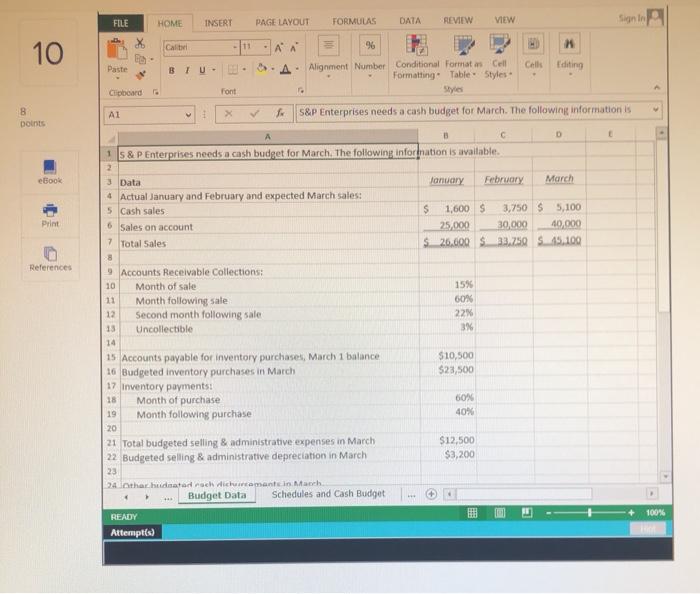Open the Font Color dropdown arrow
The width and height of the screenshot is (700, 594).
tap(297, 69)
